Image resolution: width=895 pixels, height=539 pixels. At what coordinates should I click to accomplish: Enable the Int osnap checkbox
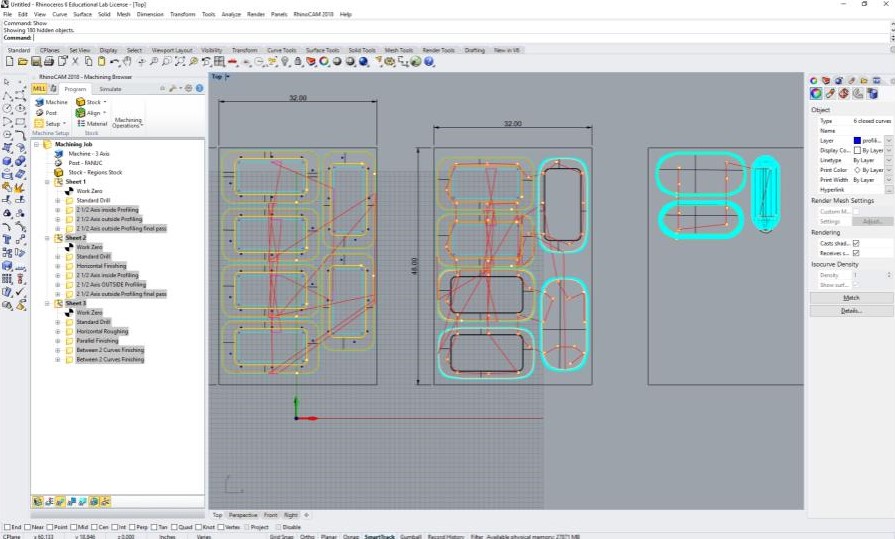coord(114,527)
